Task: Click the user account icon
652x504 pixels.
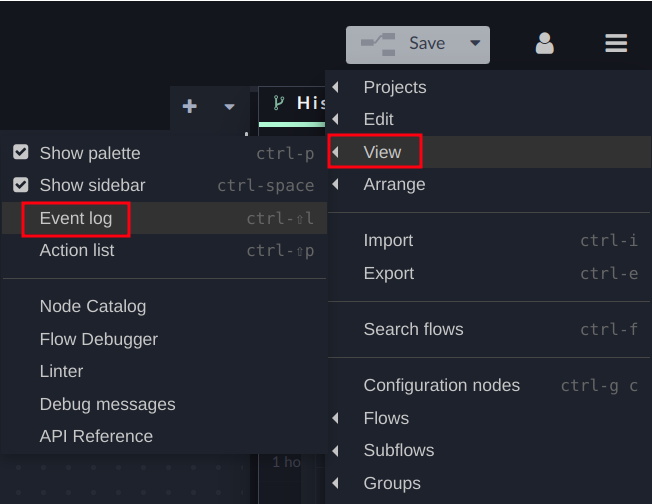Action: pos(544,43)
